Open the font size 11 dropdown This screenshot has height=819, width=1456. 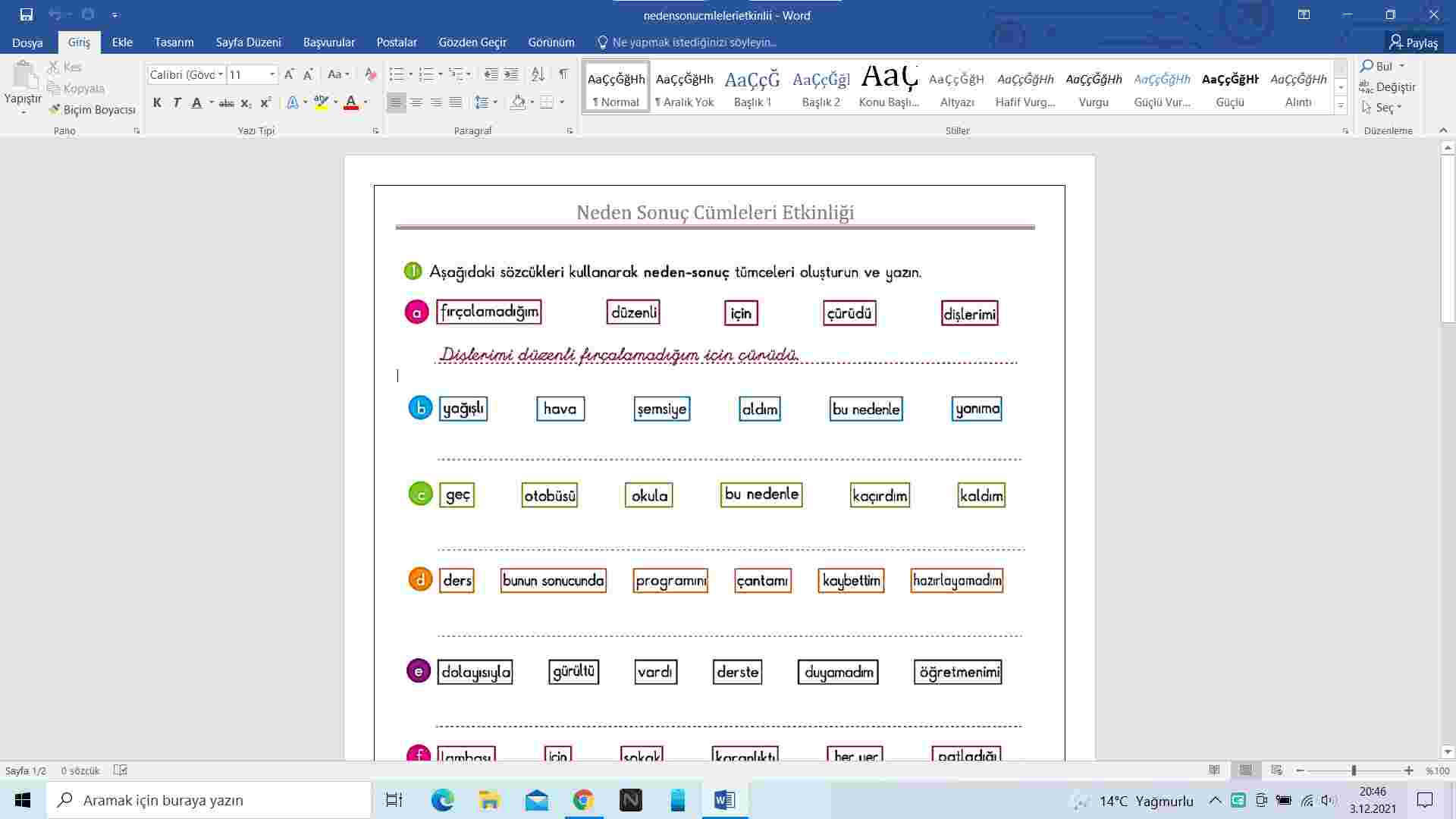pyautogui.click(x=272, y=74)
